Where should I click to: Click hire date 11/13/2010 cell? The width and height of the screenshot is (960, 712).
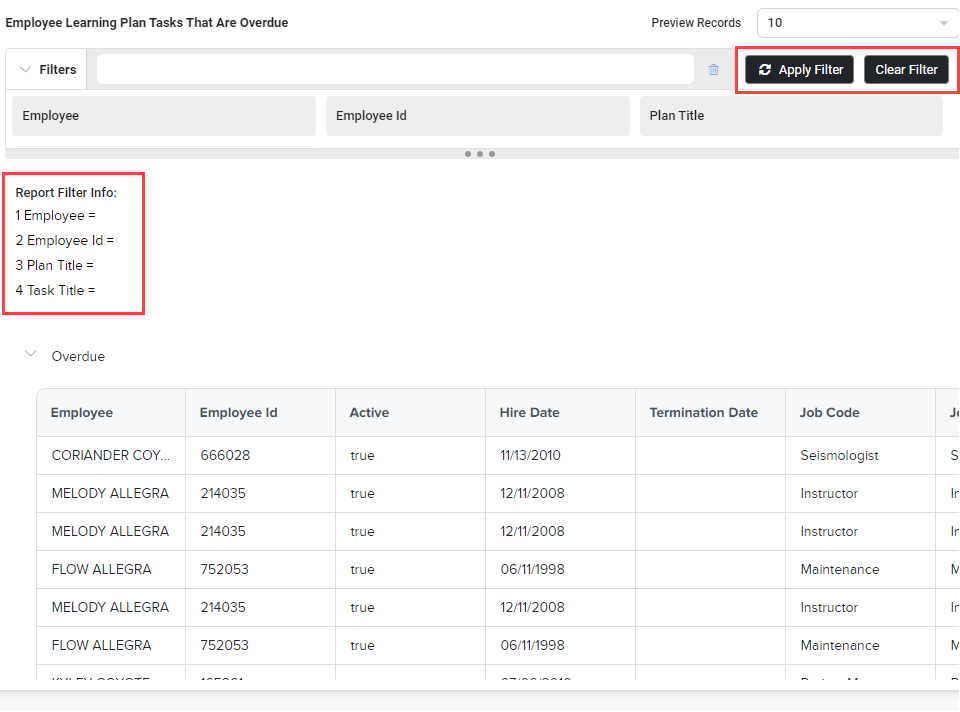click(x=560, y=455)
